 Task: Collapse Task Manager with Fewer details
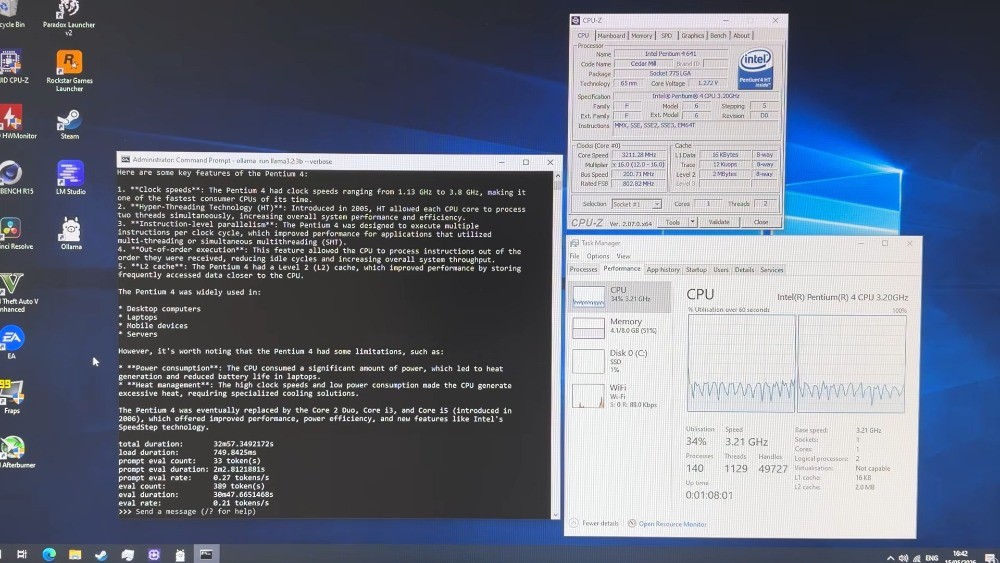pyautogui.click(x=594, y=523)
